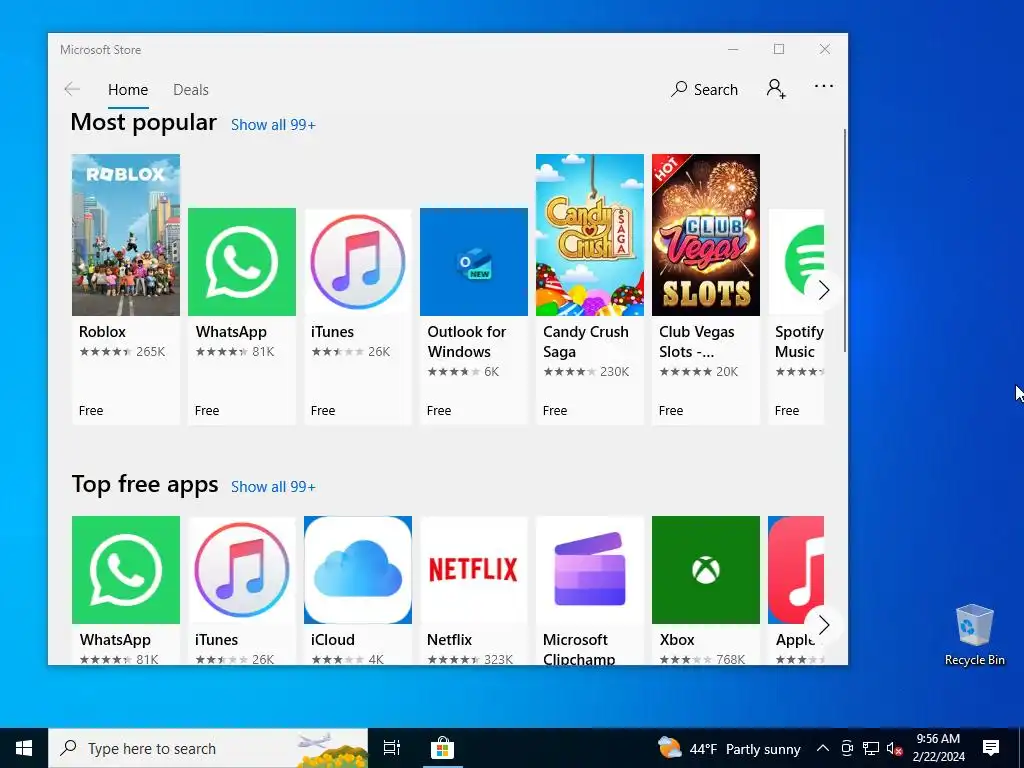Click the Club Vegas Slots title text
The image size is (1024, 768).
pos(697,342)
